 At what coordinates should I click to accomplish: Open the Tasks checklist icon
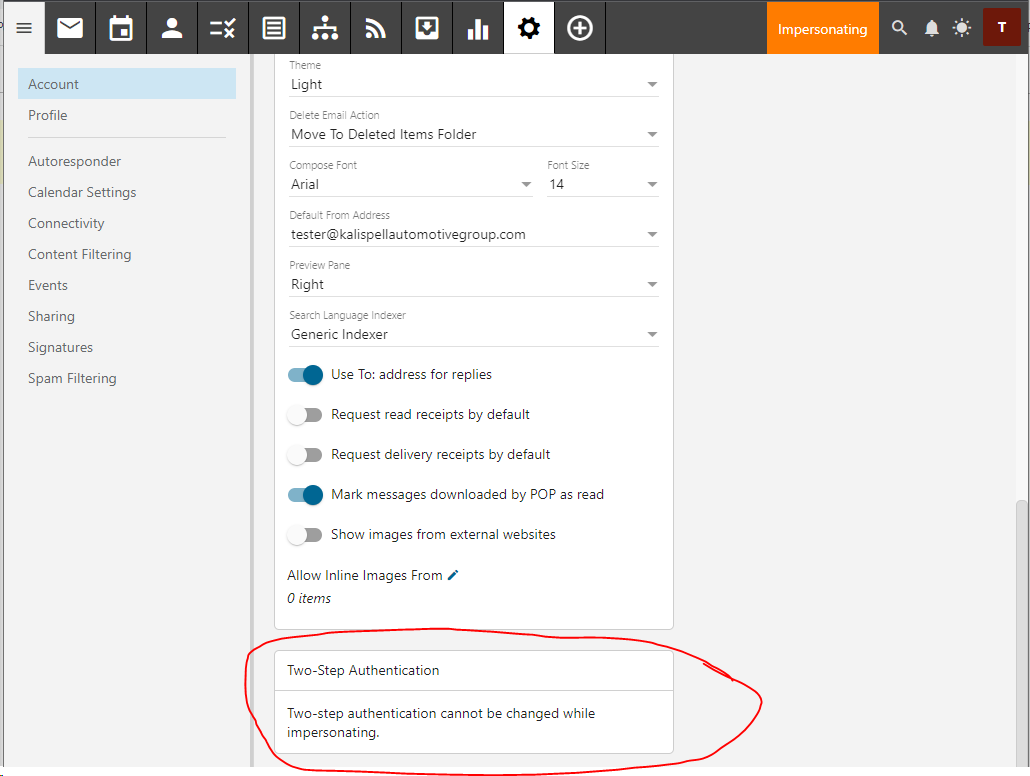click(223, 28)
